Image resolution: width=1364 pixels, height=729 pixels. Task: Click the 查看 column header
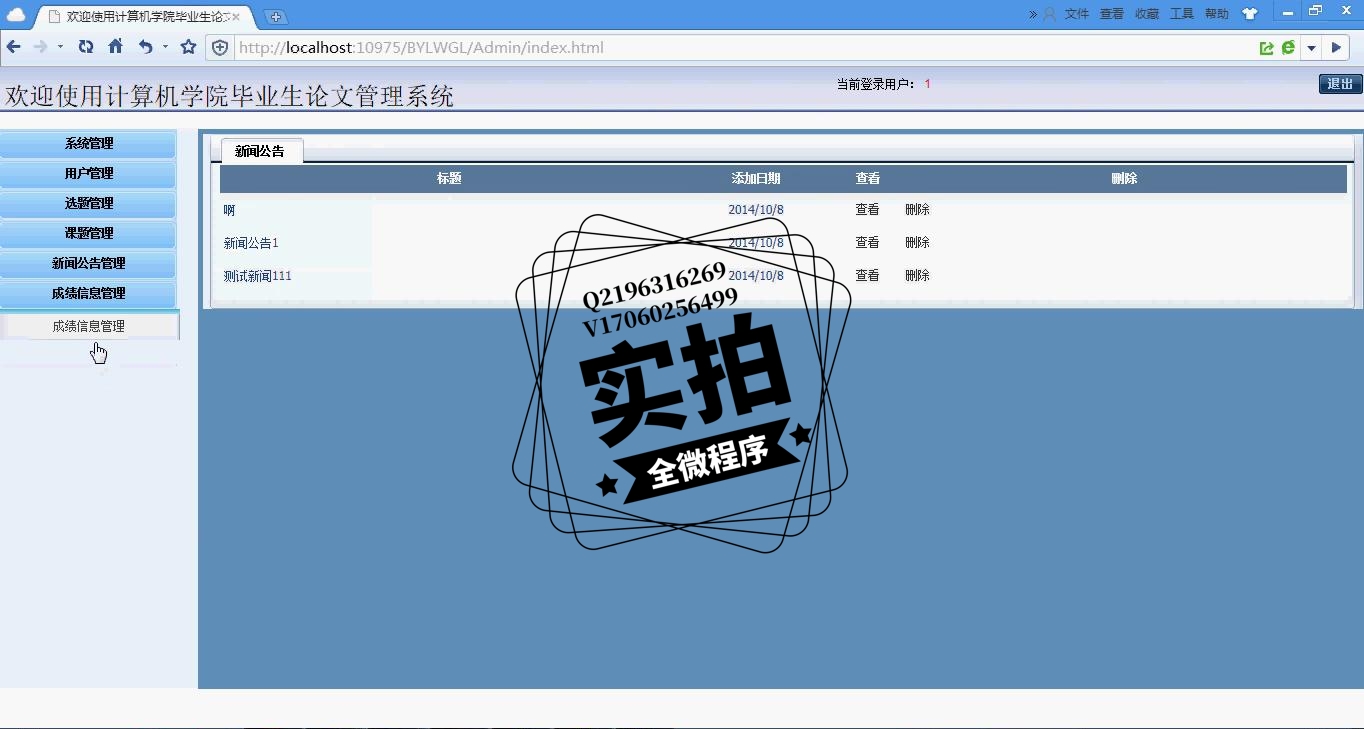[x=868, y=179]
